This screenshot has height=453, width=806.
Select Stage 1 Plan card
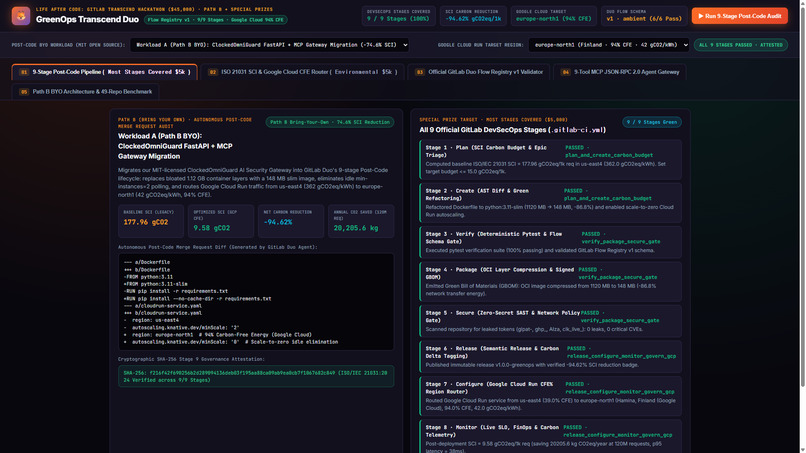(x=551, y=159)
